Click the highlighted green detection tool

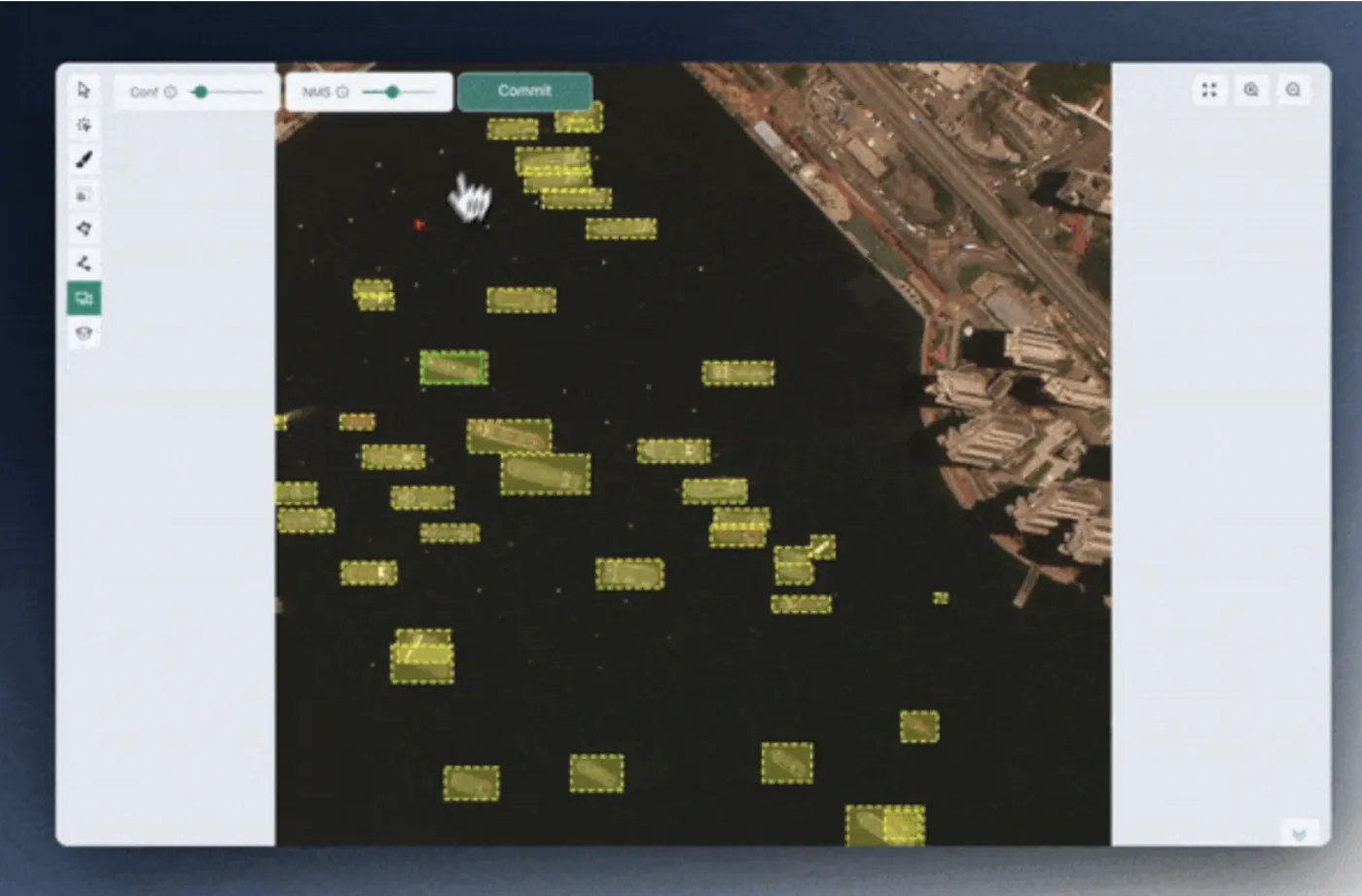pos(84,299)
